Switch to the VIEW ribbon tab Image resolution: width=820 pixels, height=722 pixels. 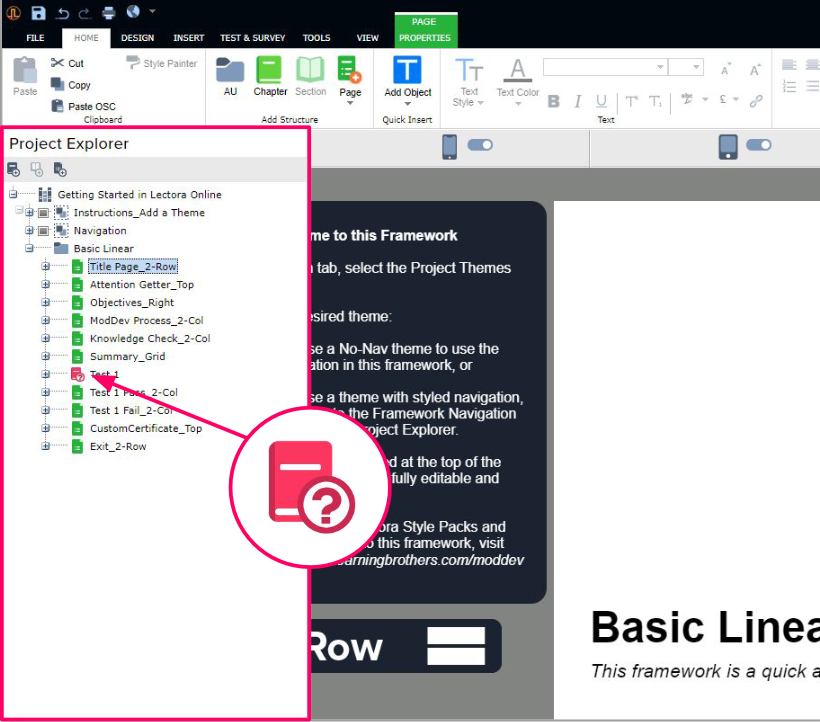coord(367,38)
